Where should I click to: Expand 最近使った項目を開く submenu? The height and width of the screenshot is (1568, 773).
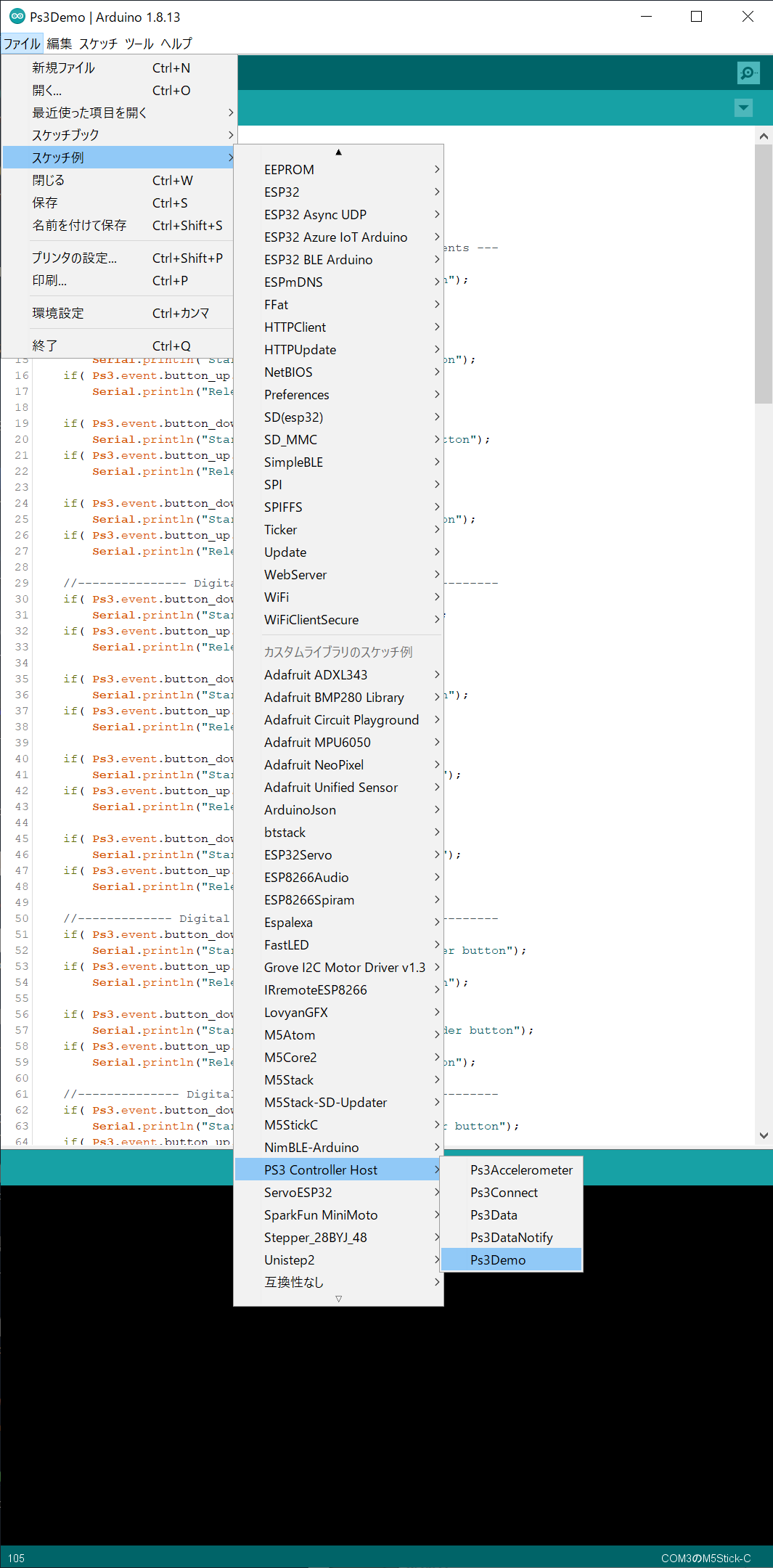119,113
